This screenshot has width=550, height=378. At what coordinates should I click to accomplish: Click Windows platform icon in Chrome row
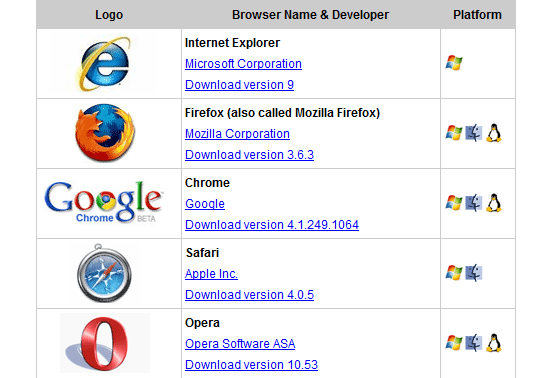click(x=454, y=203)
